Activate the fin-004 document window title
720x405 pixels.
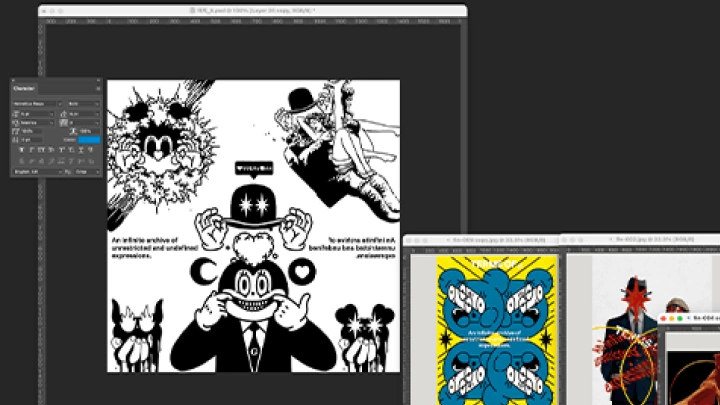705,318
